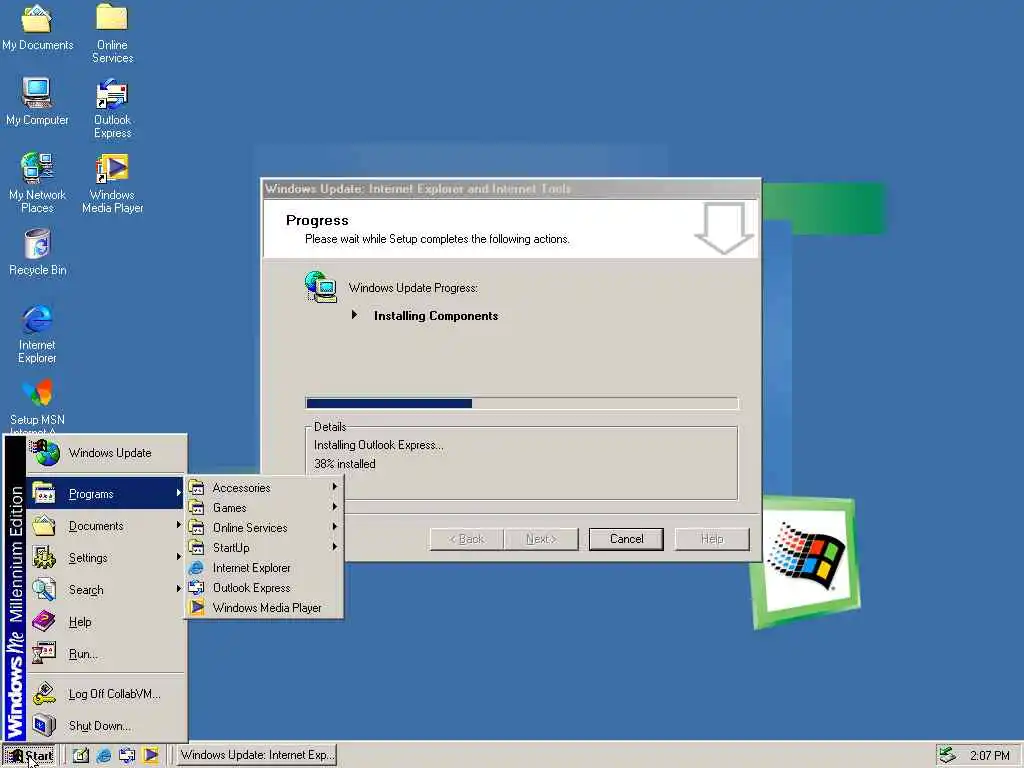Image resolution: width=1024 pixels, height=768 pixels.
Task: Click the Settings submenu arrow
Action: (178, 556)
